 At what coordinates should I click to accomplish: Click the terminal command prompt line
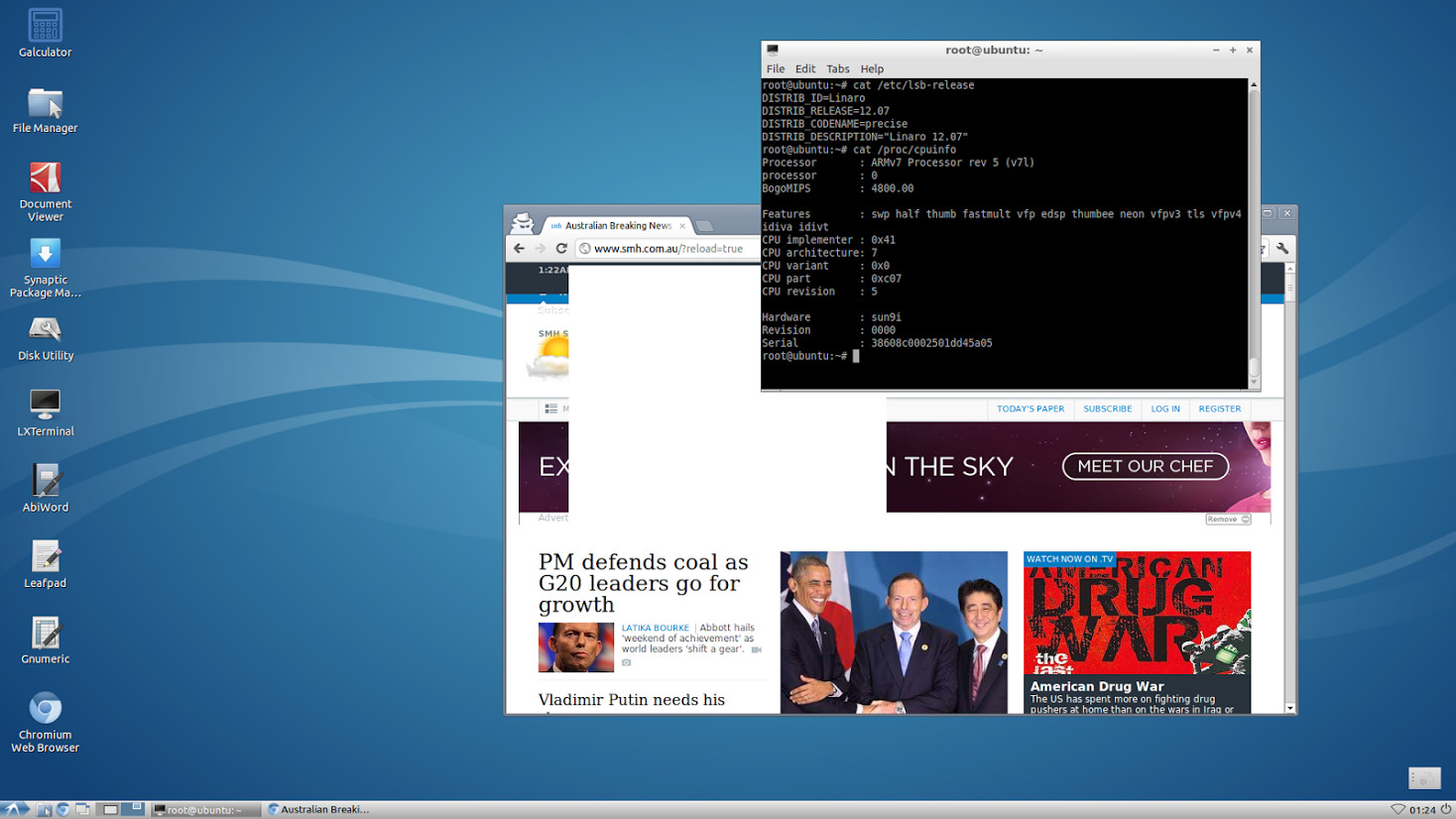pyautogui.click(x=811, y=356)
